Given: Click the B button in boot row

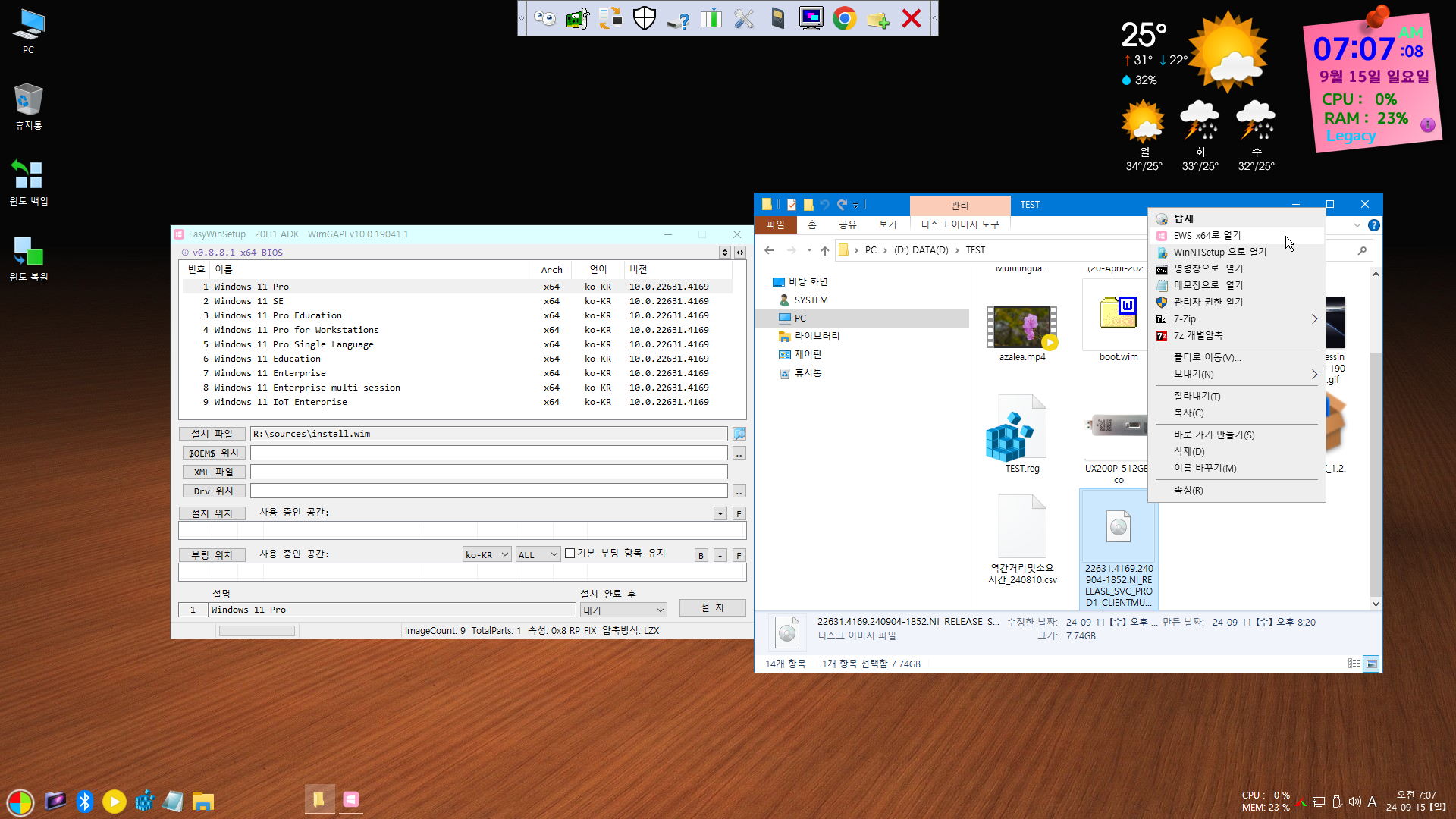Looking at the screenshot, I should point(701,555).
